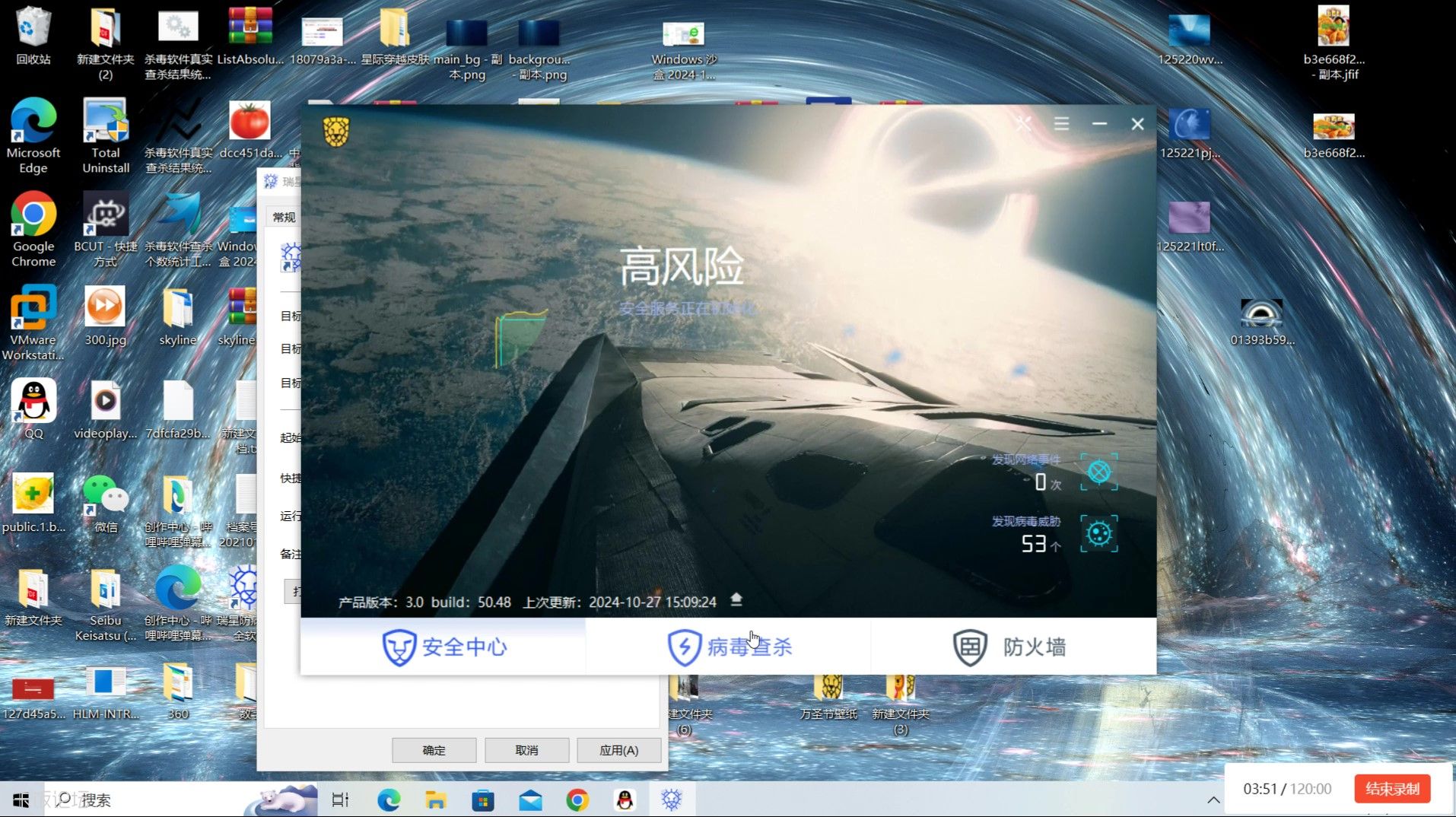Open the hamburger menu in antivirus window
Screen dimensions: 1456x817
click(1061, 123)
